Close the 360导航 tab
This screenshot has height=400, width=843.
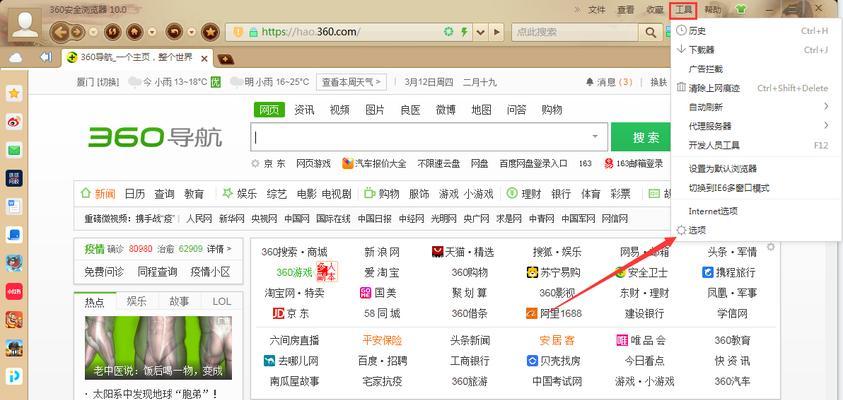(x=204, y=58)
